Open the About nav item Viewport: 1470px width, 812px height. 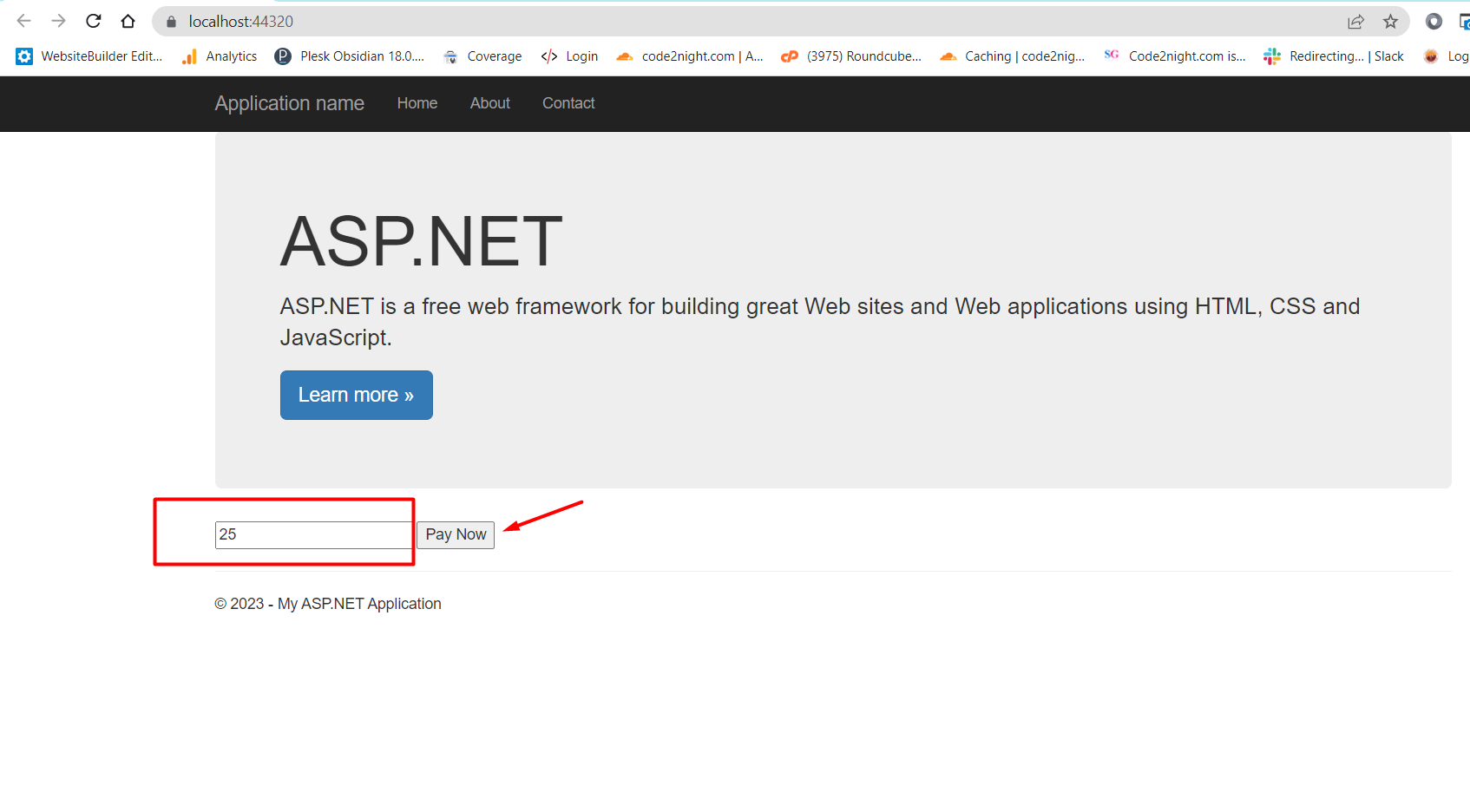[490, 103]
